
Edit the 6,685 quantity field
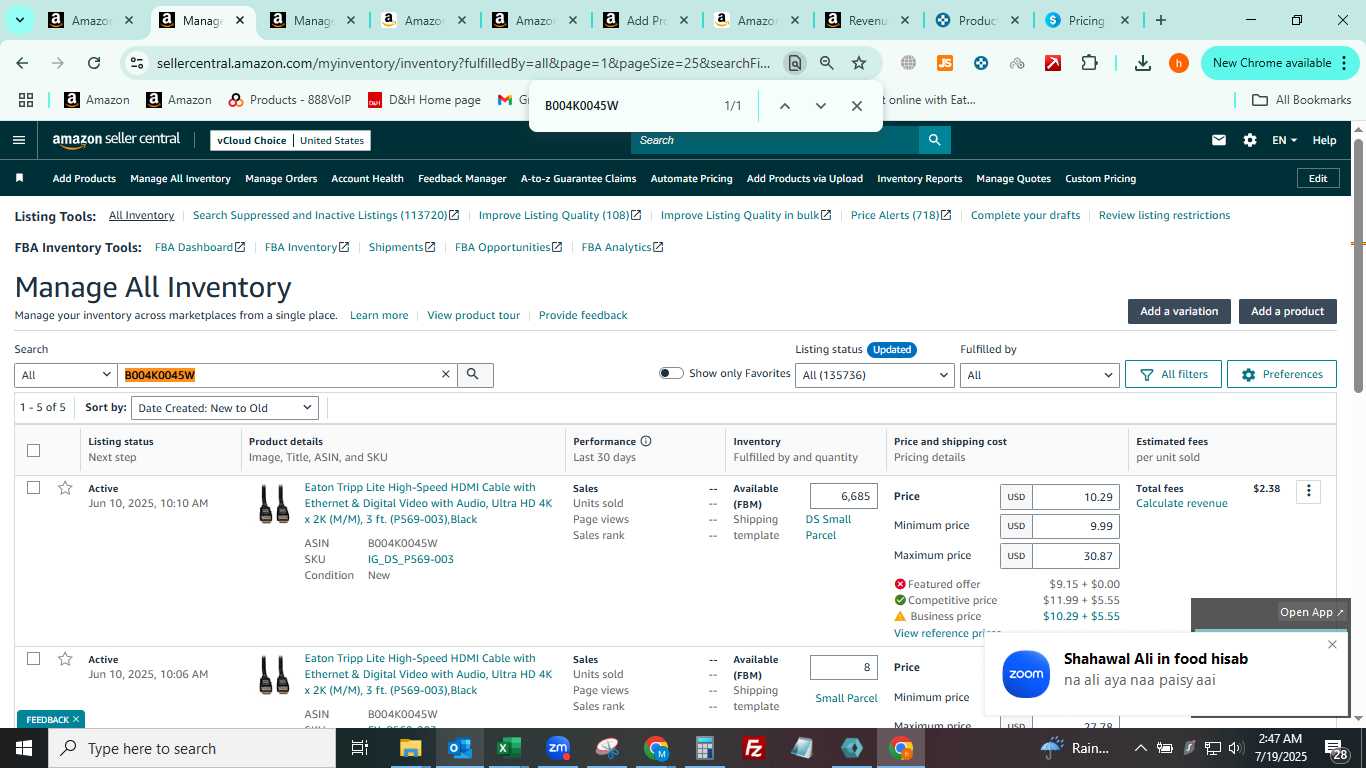(x=843, y=496)
